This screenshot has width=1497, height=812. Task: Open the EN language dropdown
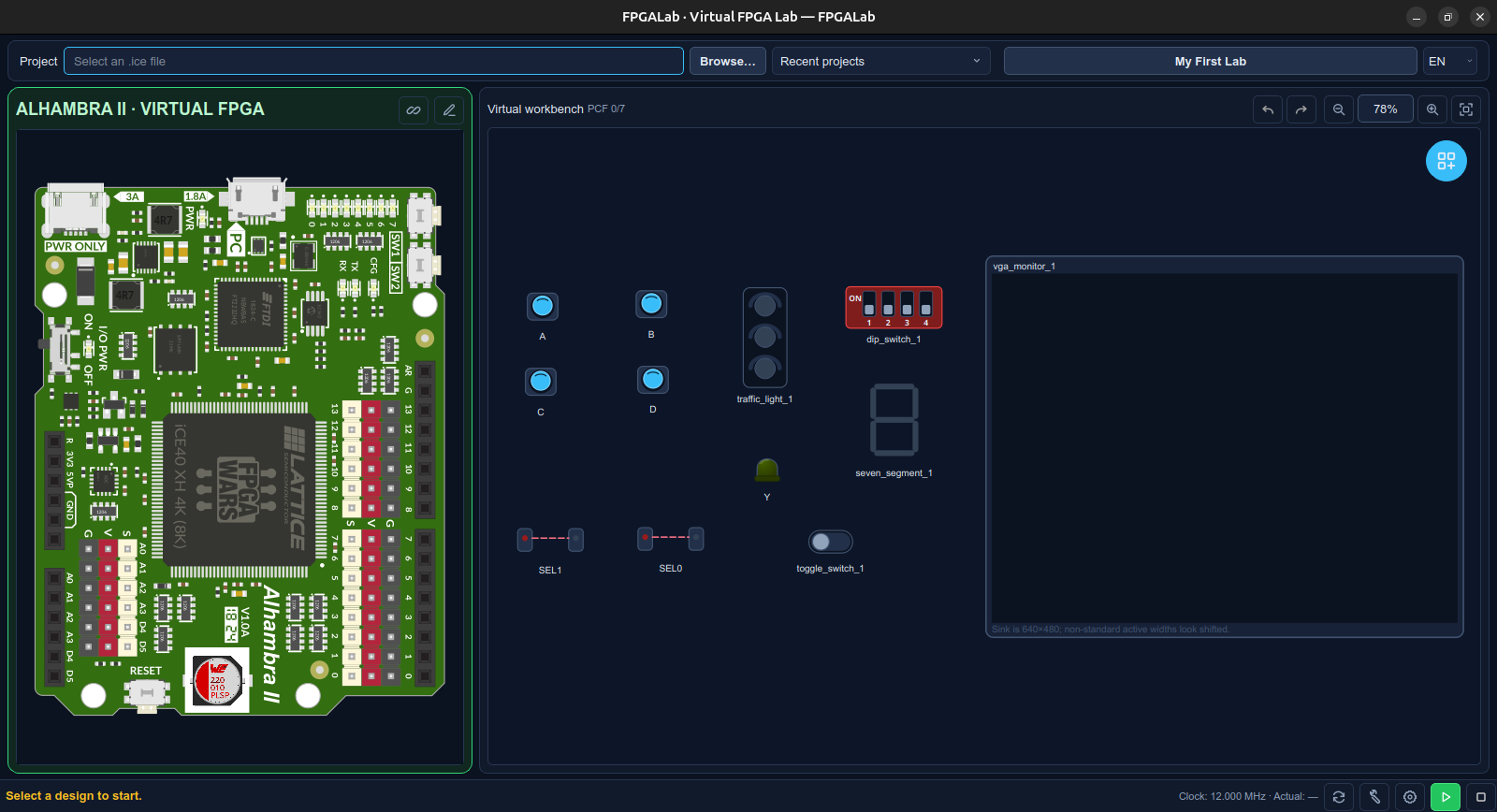click(1450, 61)
